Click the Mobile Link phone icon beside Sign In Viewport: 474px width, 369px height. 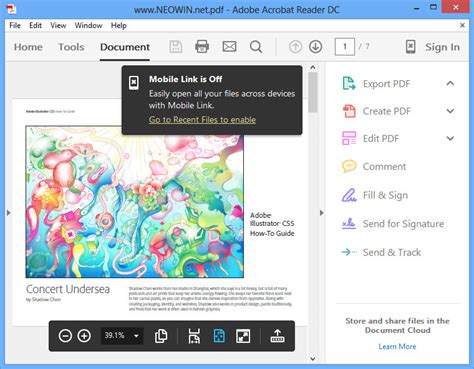tap(411, 47)
